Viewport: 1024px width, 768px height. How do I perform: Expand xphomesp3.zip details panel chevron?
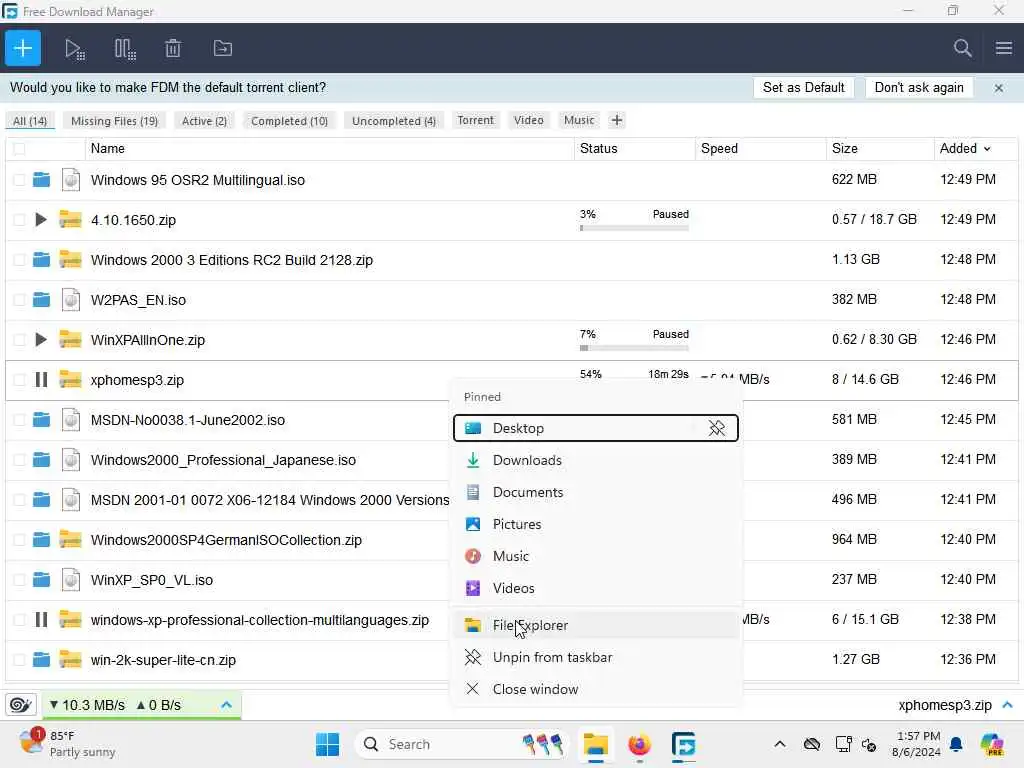point(1007,705)
